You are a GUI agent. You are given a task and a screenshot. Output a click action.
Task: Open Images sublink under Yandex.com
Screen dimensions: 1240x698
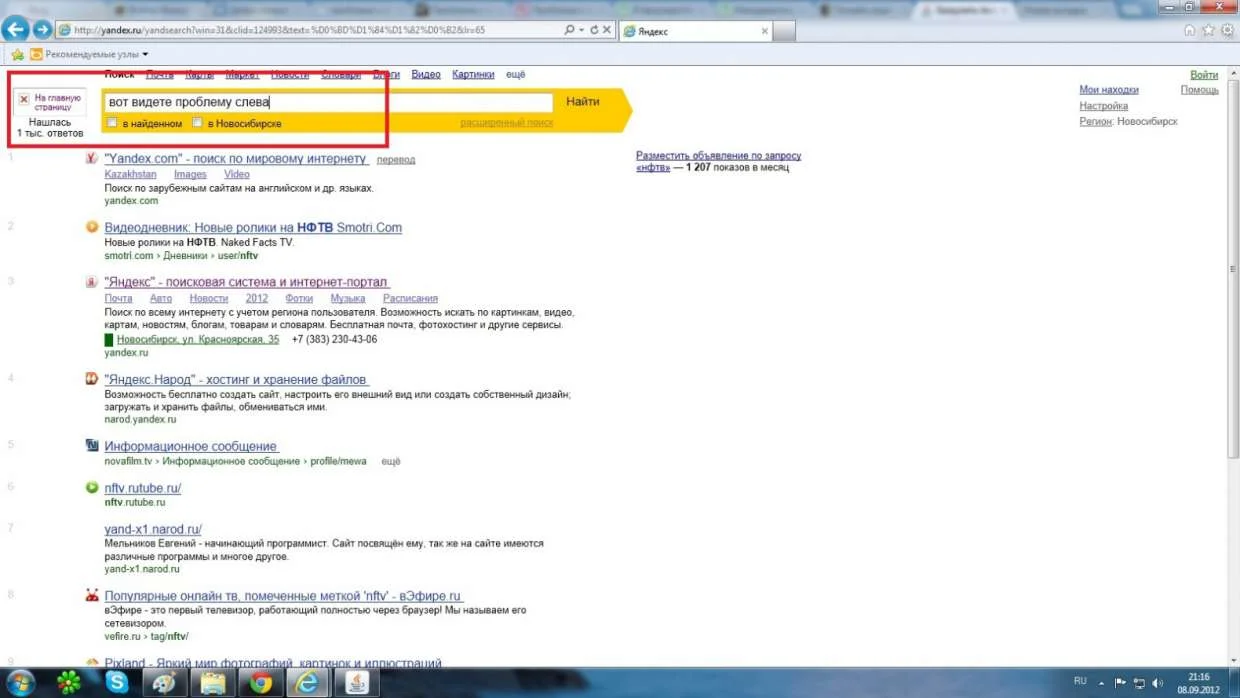[x=190, y=174]
